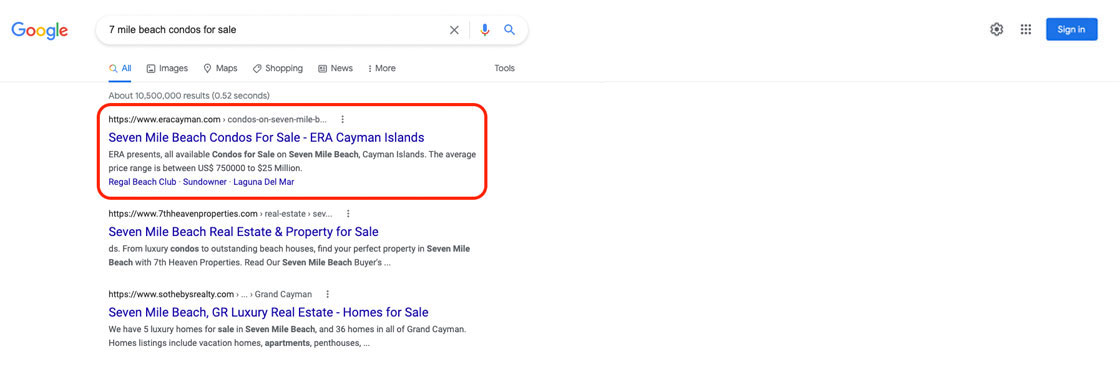Open options dots beside sothebysrealty.com result
Viewport: 1120px width, 367px height.
[327, 294]
